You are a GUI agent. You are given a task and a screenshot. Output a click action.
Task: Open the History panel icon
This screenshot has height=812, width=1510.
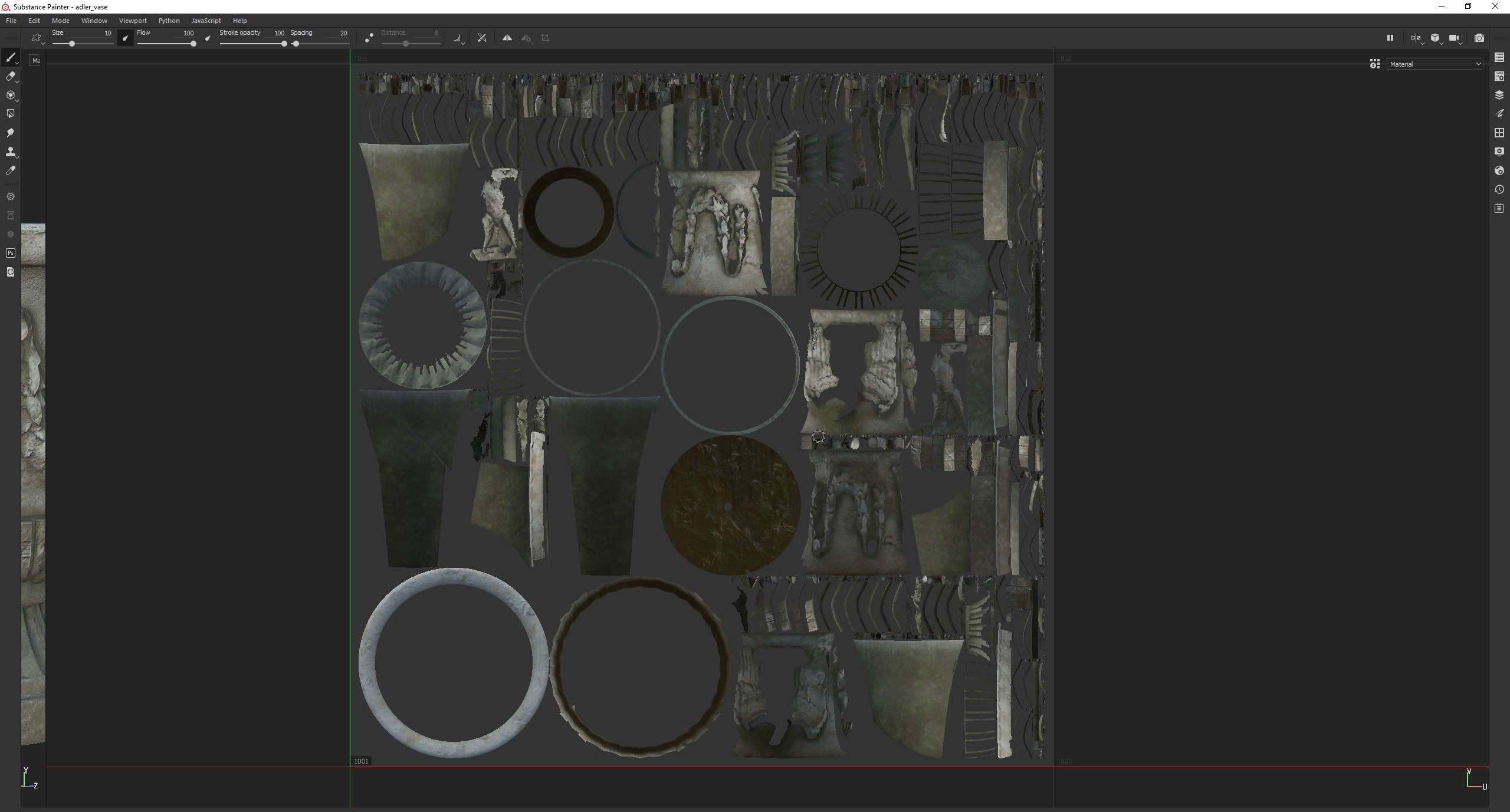point(1499,189)
